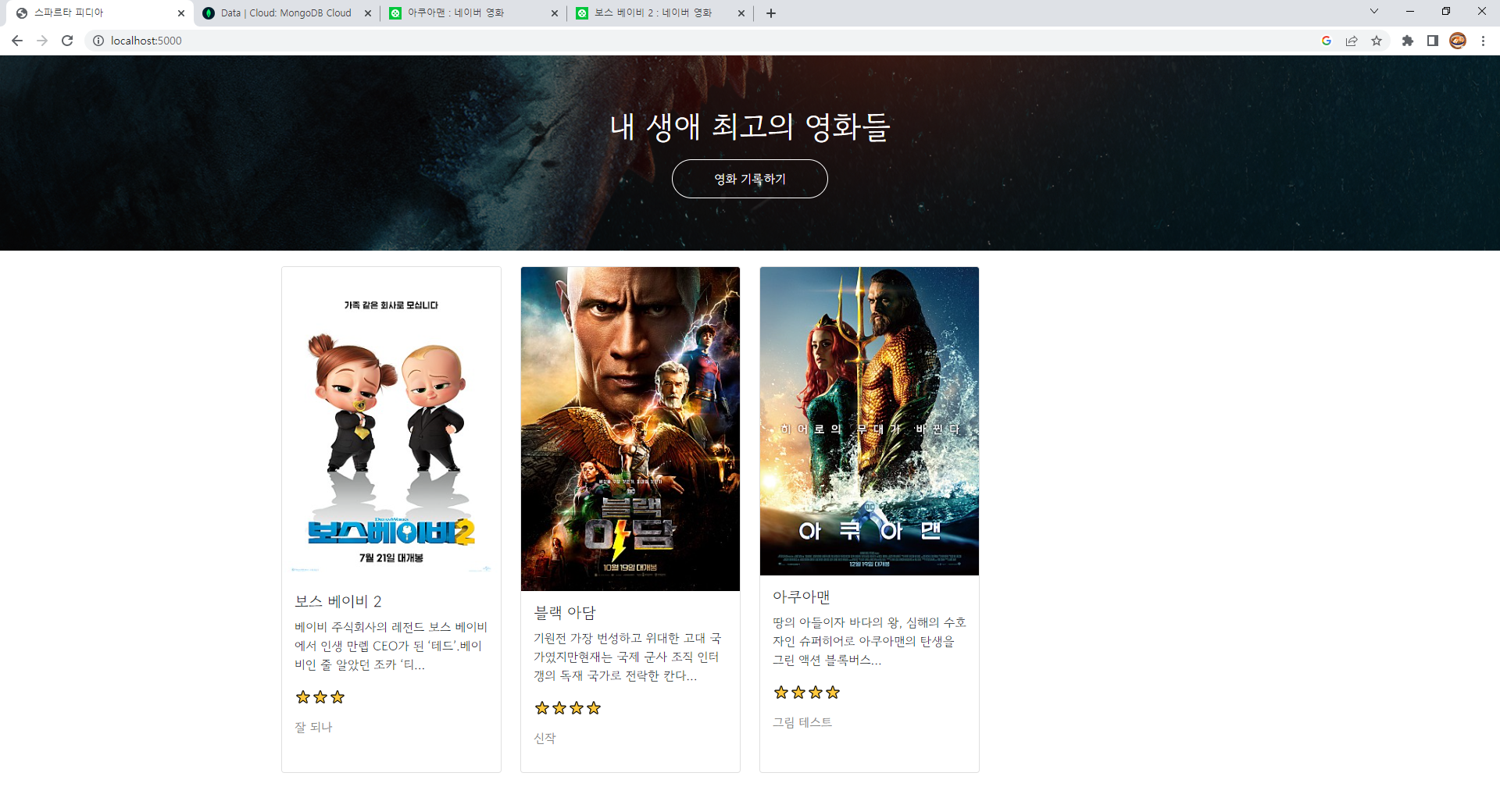Close the 보스 베이비 2 tab
Image resolution: width=1500 pixels, height=812 pixels.
point(741,13)
